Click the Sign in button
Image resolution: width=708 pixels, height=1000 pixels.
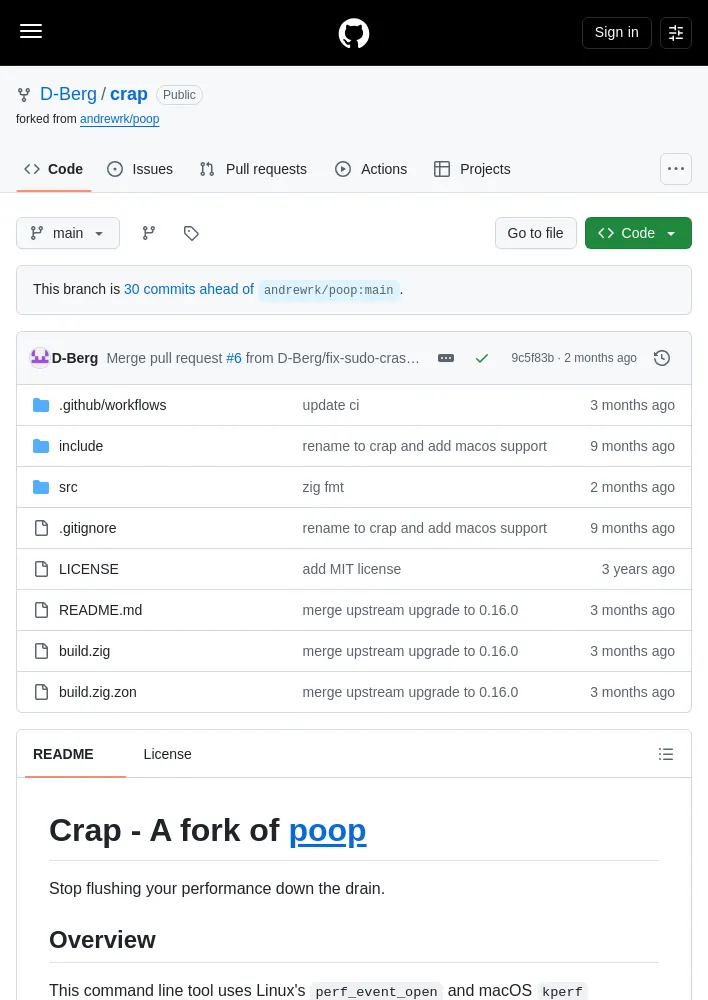(x=616, y=33)
